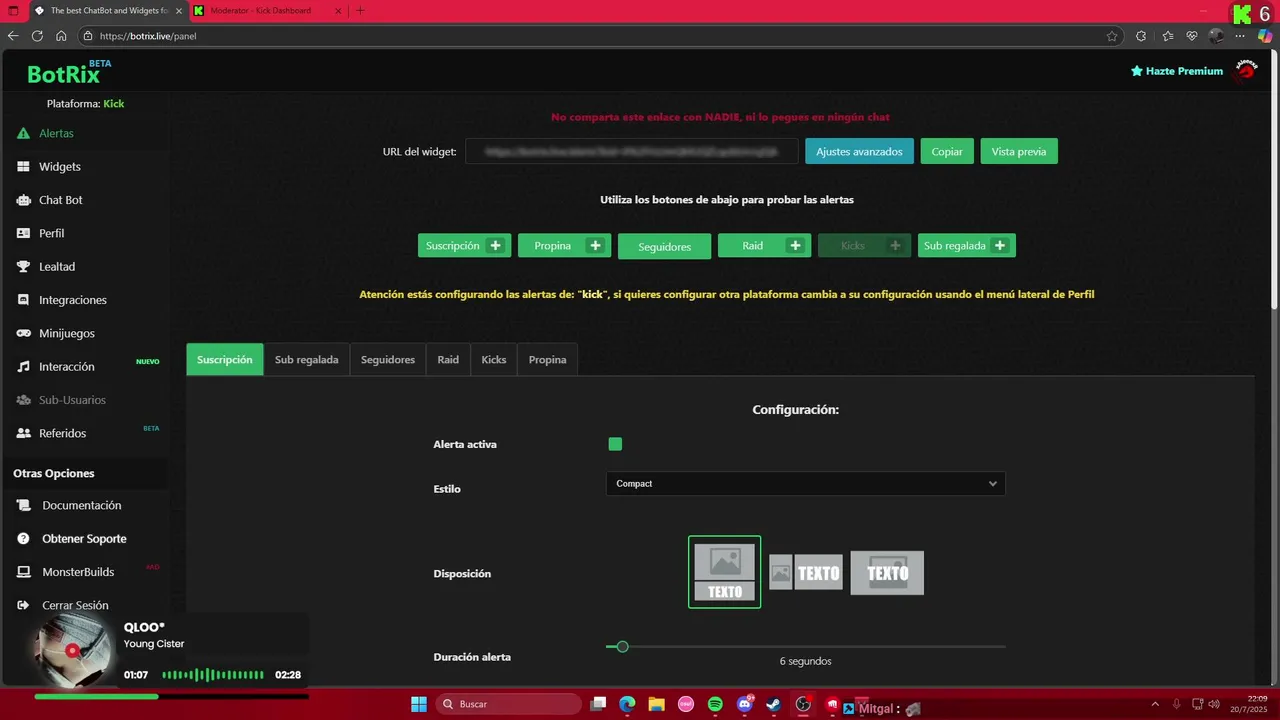1280x720 pixels.
Task: Switch to the Sub regalada settings tab
Action: click(x=306, y=359)
